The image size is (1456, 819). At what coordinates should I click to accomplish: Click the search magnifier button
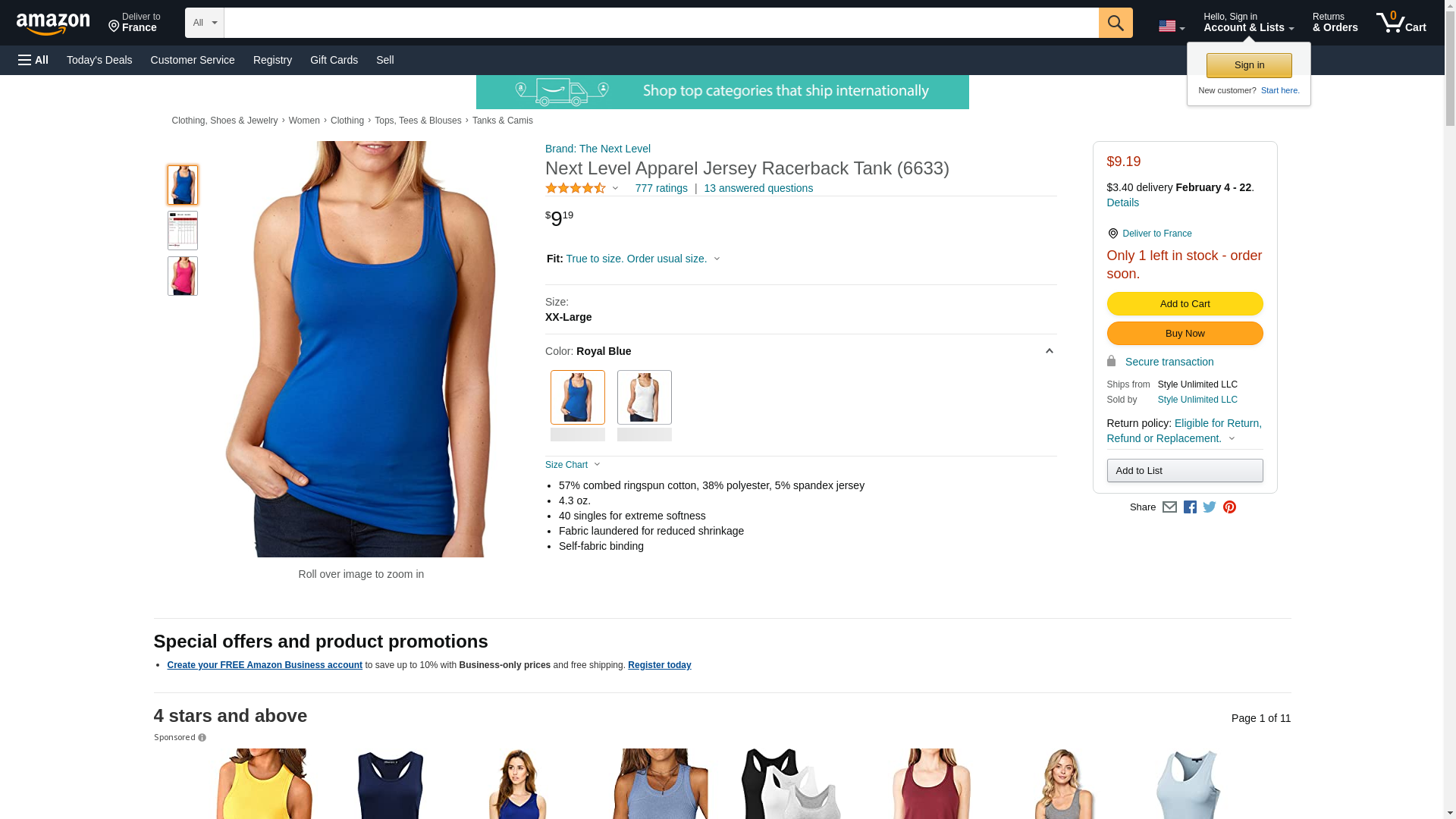tap(1116, 23)
